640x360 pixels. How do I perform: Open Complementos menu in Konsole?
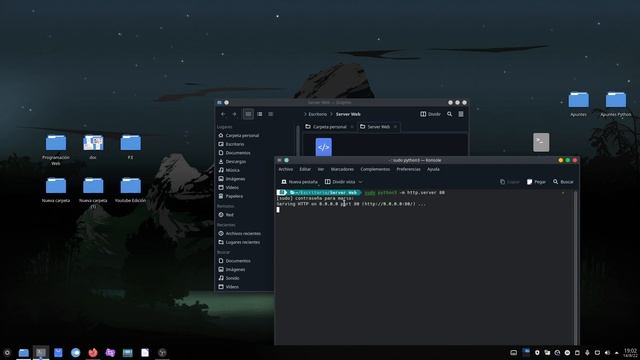point(375,169)
